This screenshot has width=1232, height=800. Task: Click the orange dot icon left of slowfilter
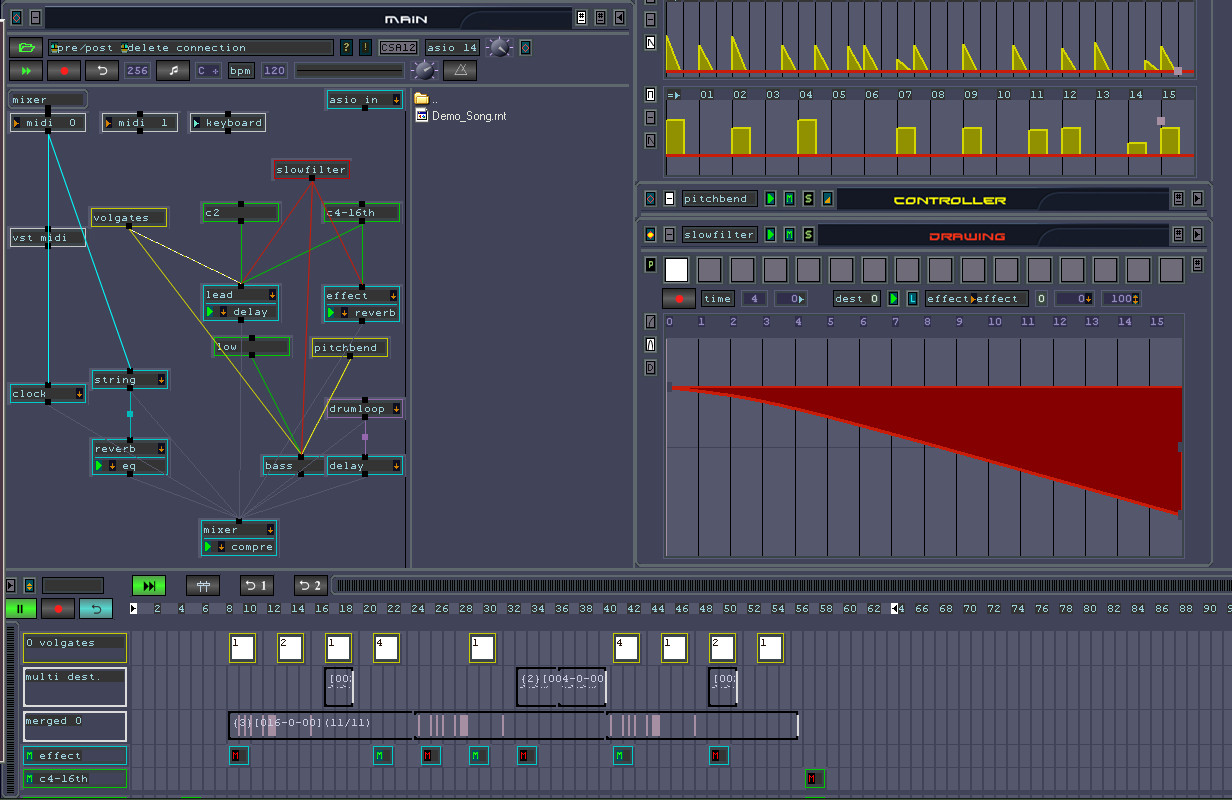click(650, 235)
